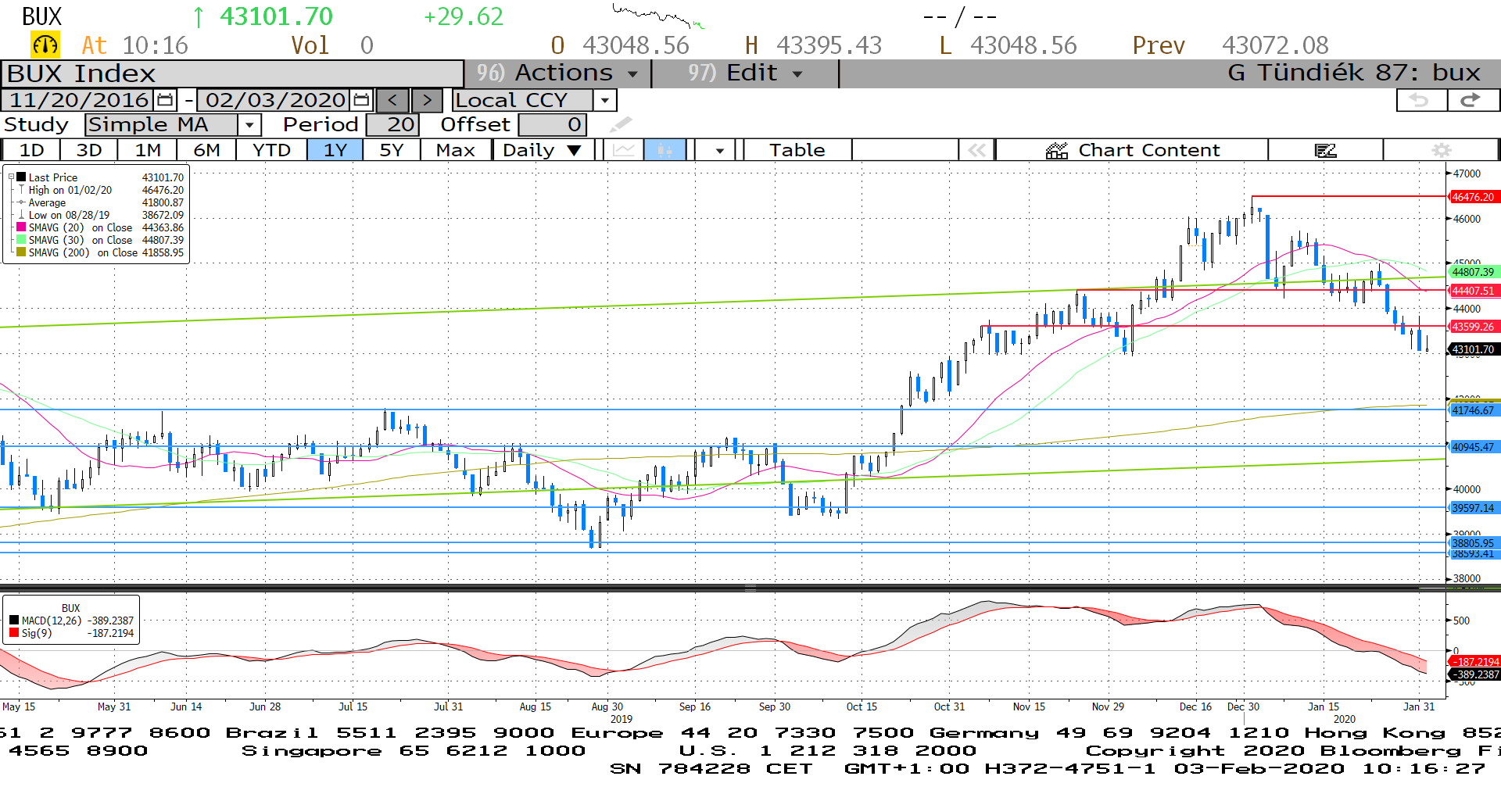1501x812 pixels.
Task: Open the Simple MA study dropdown
Action: coord(249,124)
